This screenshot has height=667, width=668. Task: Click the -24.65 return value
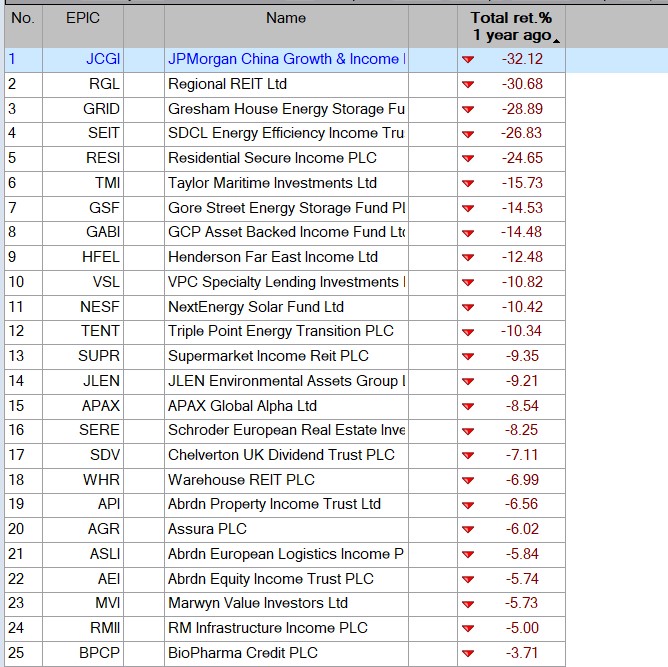pyautogui.click(x=522, y=158)
